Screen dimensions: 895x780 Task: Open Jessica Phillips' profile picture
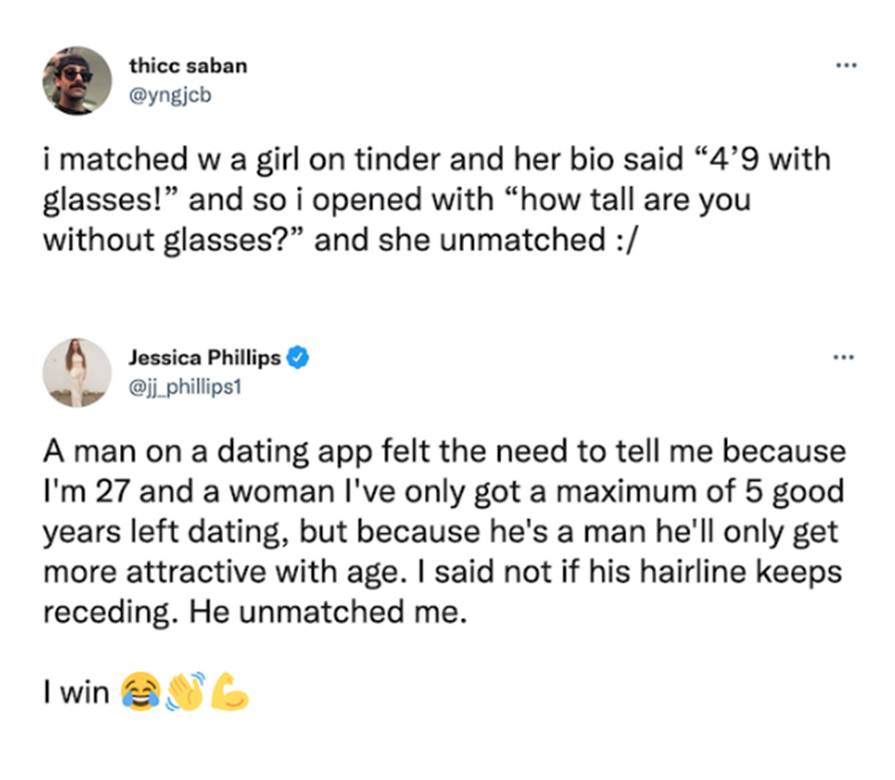(x=77, y=372)
